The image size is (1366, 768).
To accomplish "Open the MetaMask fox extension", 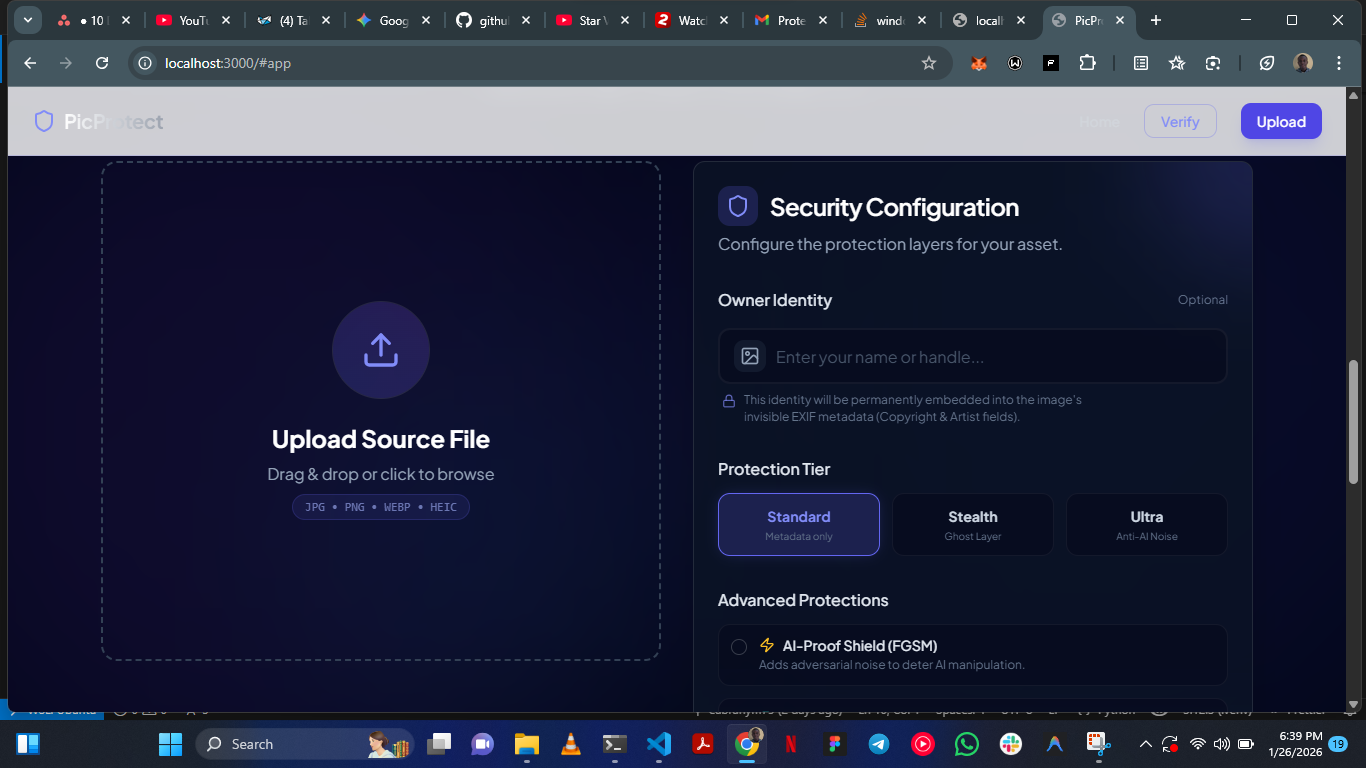I will click(x=979, y=63).
